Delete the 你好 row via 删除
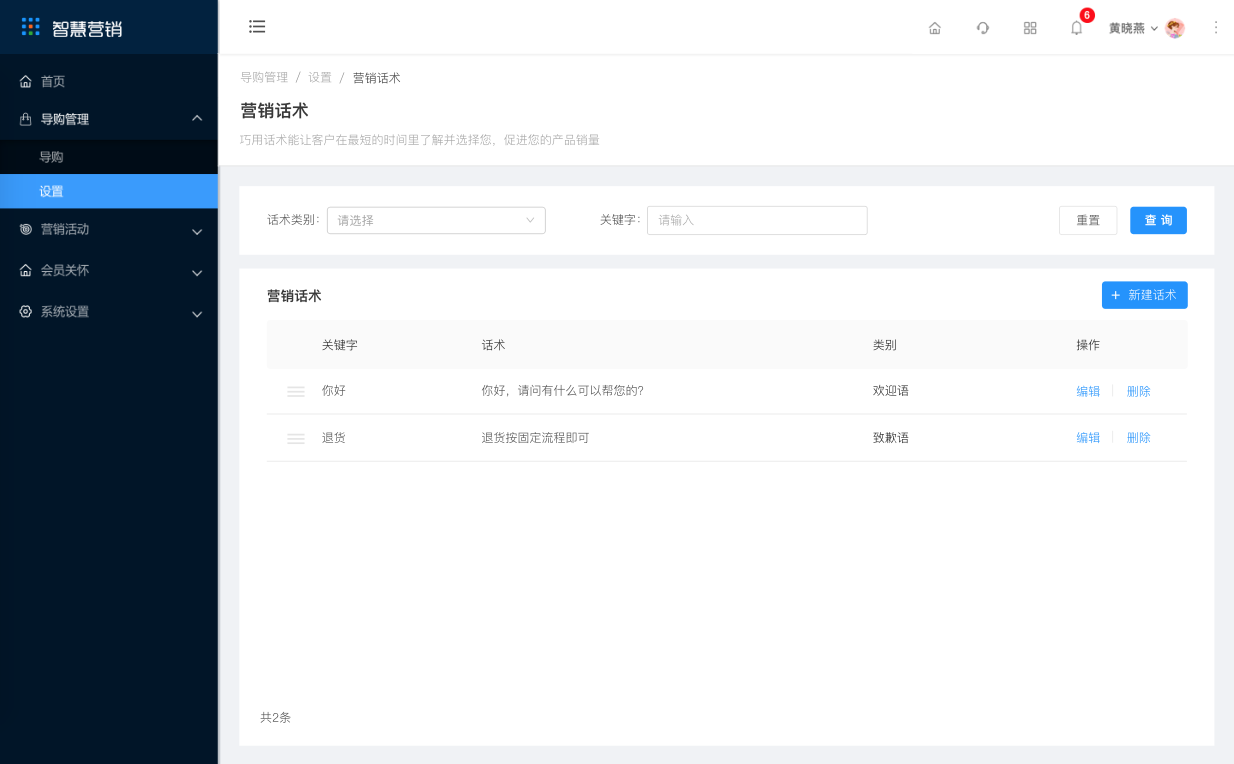Image resolution: width=1234 pixels, height=764 pixels. coord(1139,391)
